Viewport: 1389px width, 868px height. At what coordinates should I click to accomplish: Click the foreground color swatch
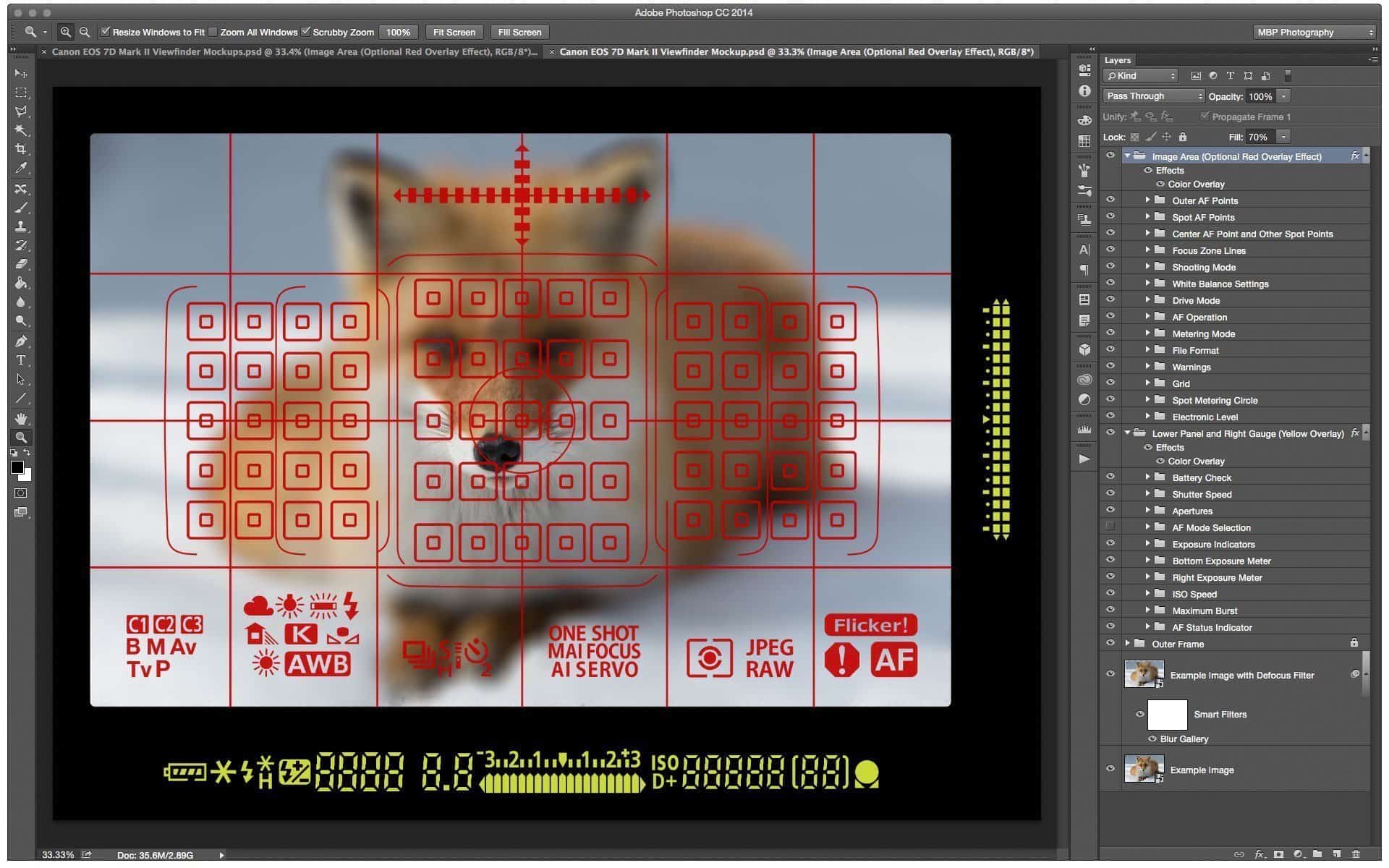coord(17,468)
